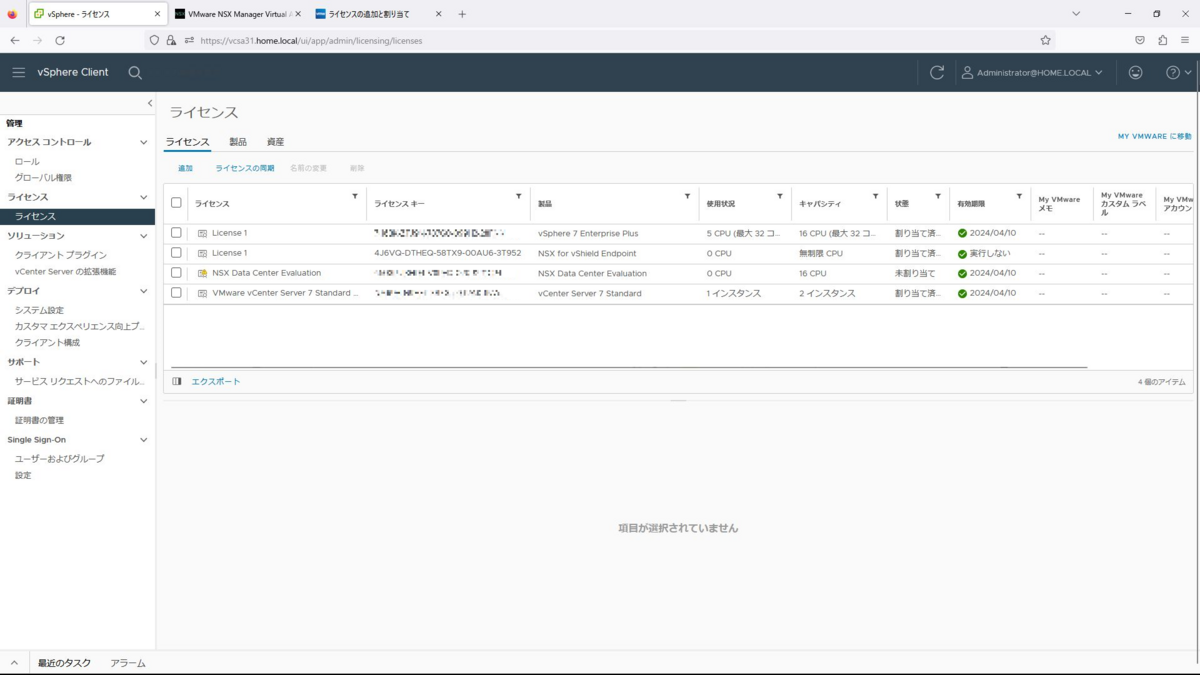Filter the 使用状況 column
The image size is (1200, 675).
pyautogui.click(x=780, y=196)
